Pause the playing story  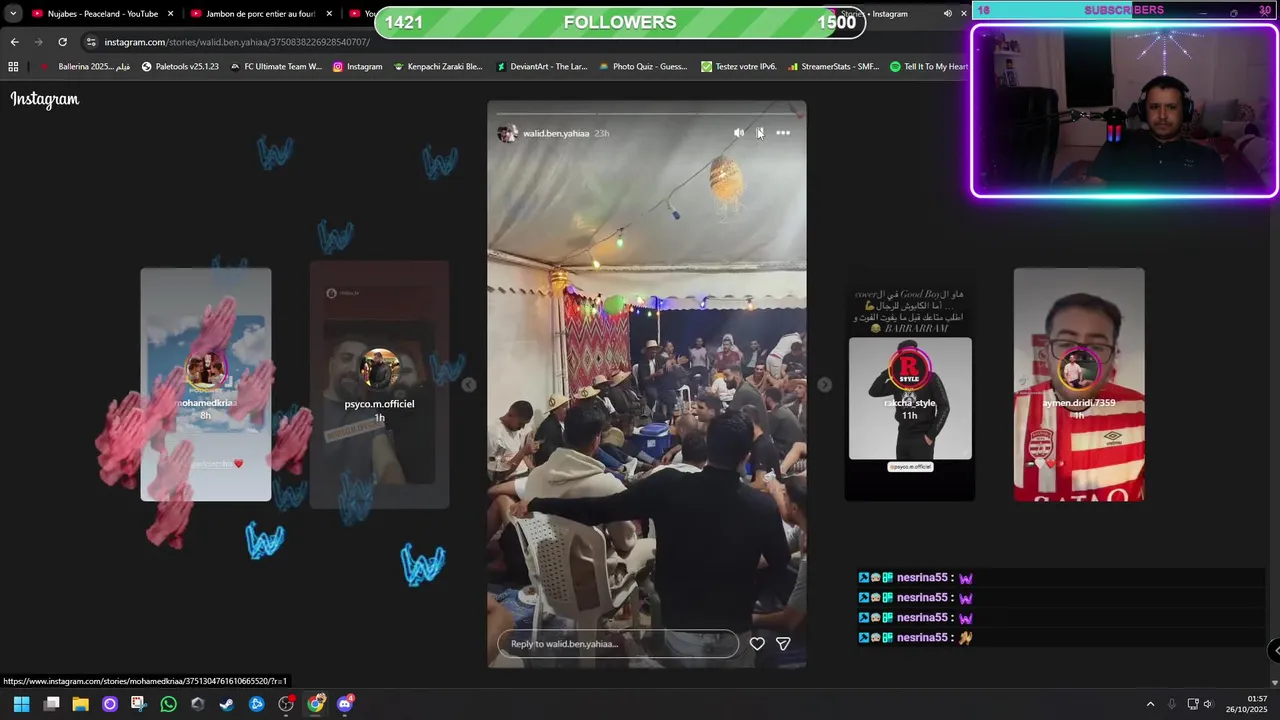[760, 133]
